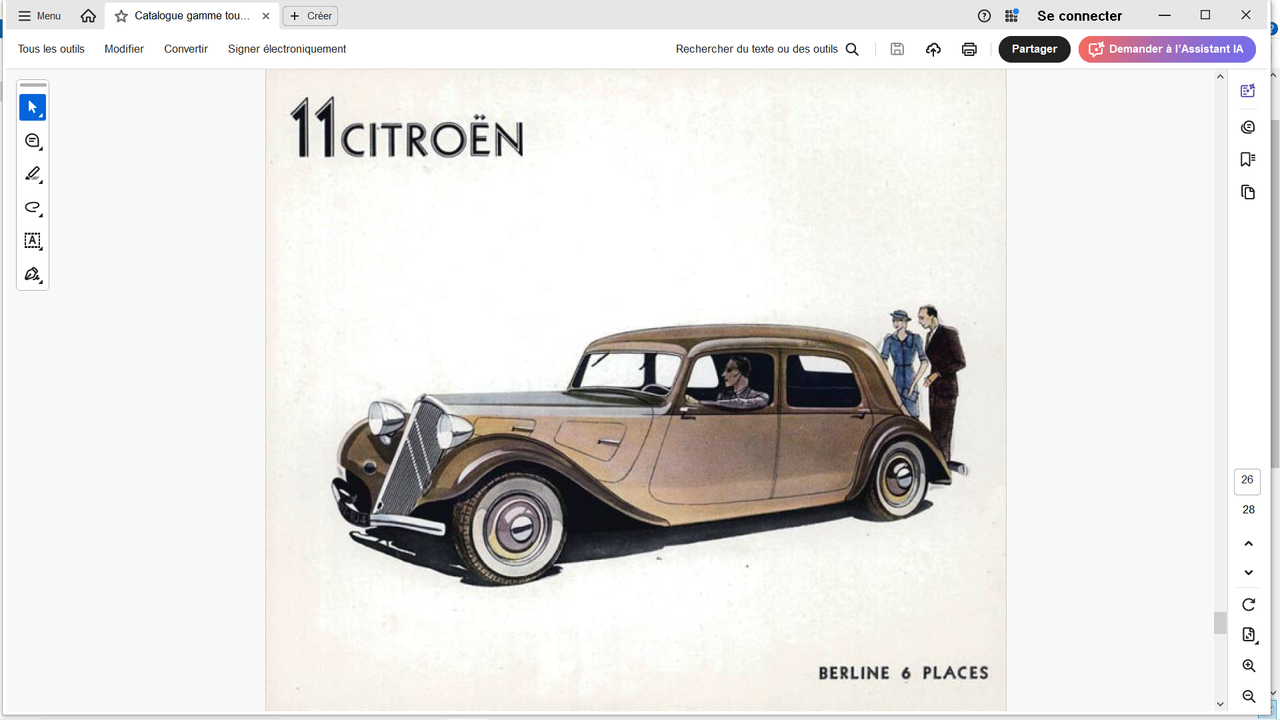Click the magnifying glass search icon
Image resolution: width=1280 pixels, height=720 pixels.
click(852, 49)
